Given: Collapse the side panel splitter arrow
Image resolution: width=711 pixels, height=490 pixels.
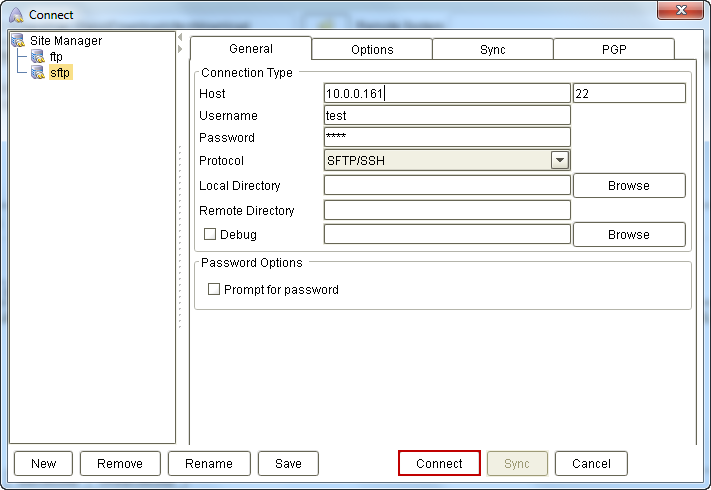Looking at the screenshot, I should 180,49.
